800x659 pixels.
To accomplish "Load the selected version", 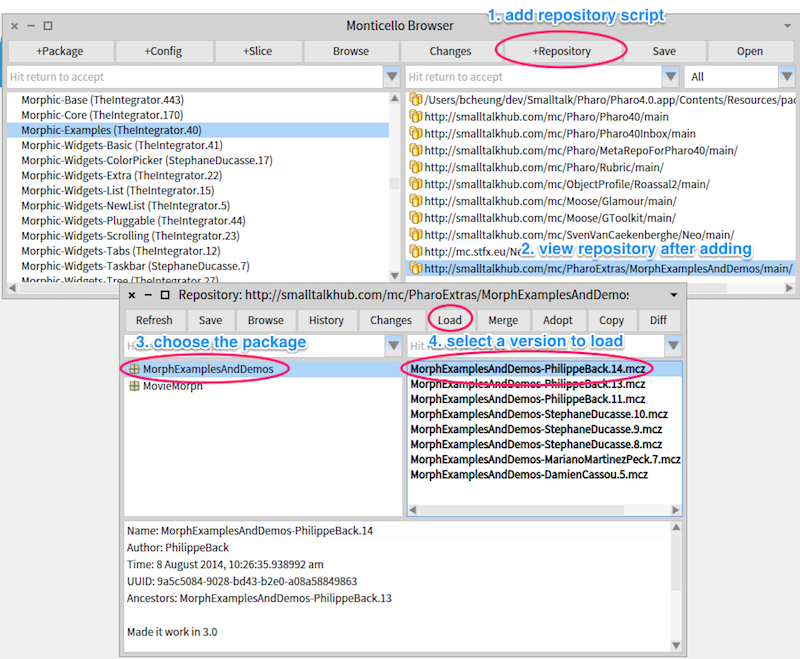I will [x=449, y=320].
